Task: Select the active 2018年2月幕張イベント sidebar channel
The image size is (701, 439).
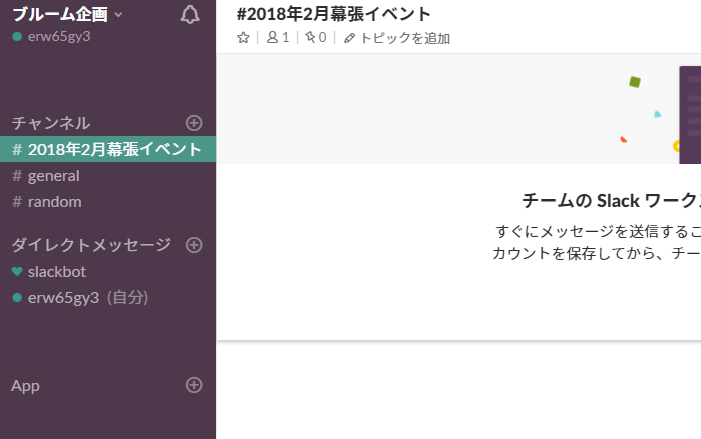Action: tap(108, 149)
